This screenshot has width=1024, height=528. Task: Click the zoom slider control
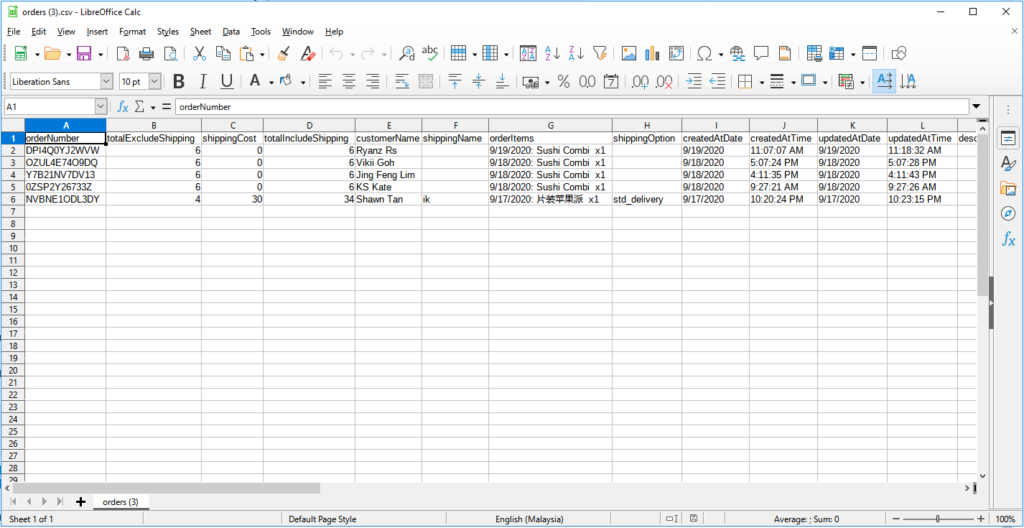938,519
